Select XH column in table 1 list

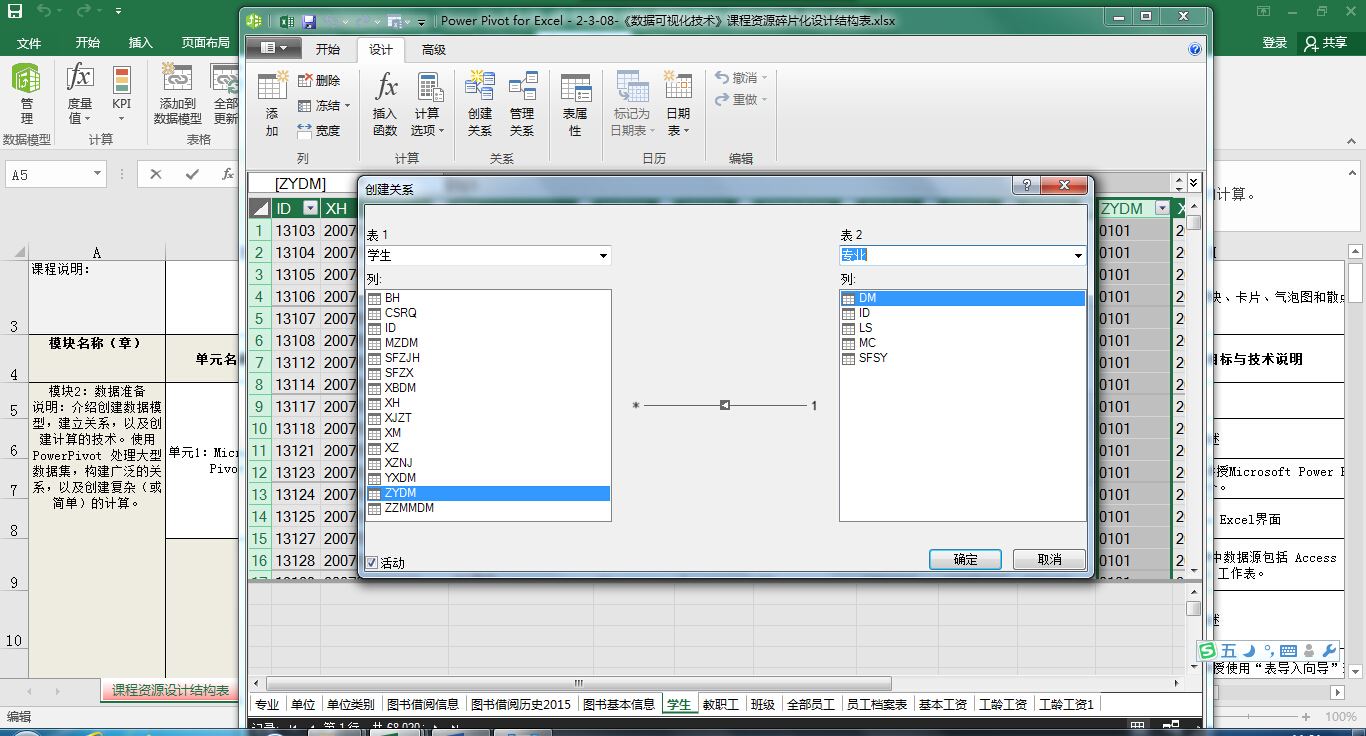tap(488, 403)
